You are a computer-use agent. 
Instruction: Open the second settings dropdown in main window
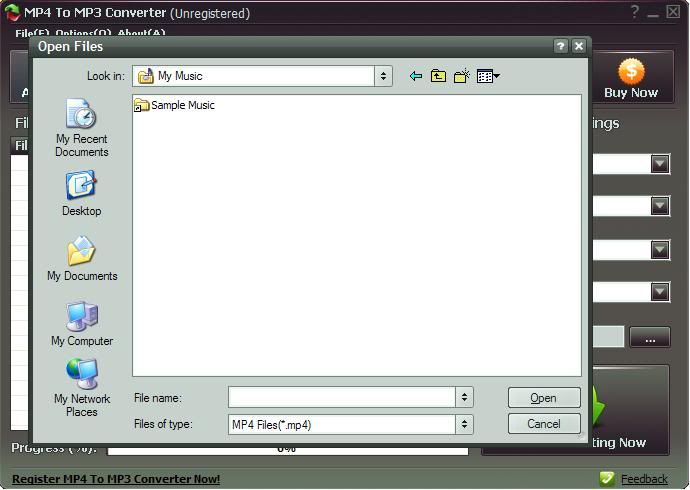coord(660,206)
